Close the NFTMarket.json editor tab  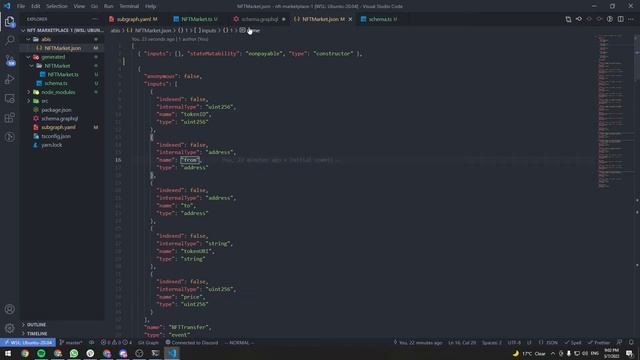pos(350,19)
